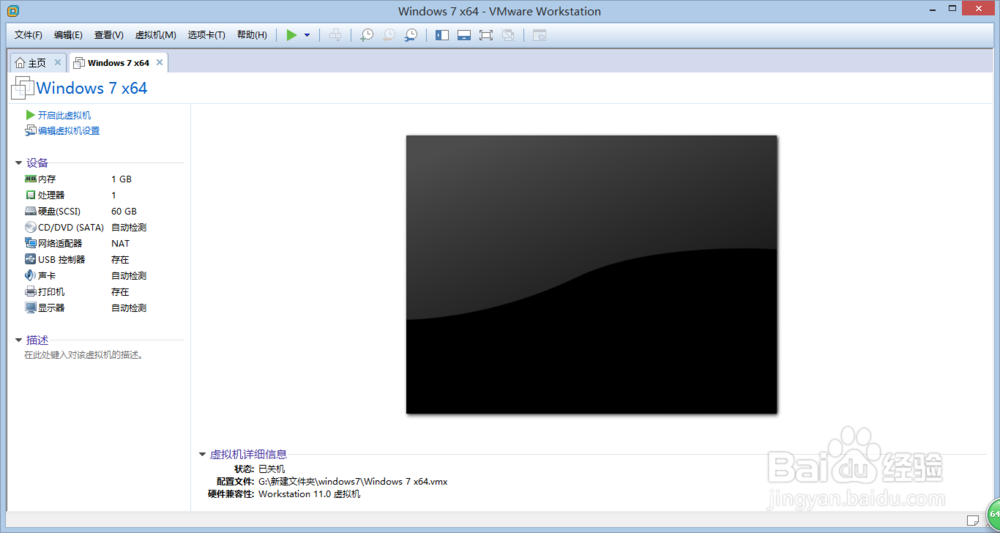
Task: Toggle the thumbnail bar view icon
Action: (x=464, y=35)
